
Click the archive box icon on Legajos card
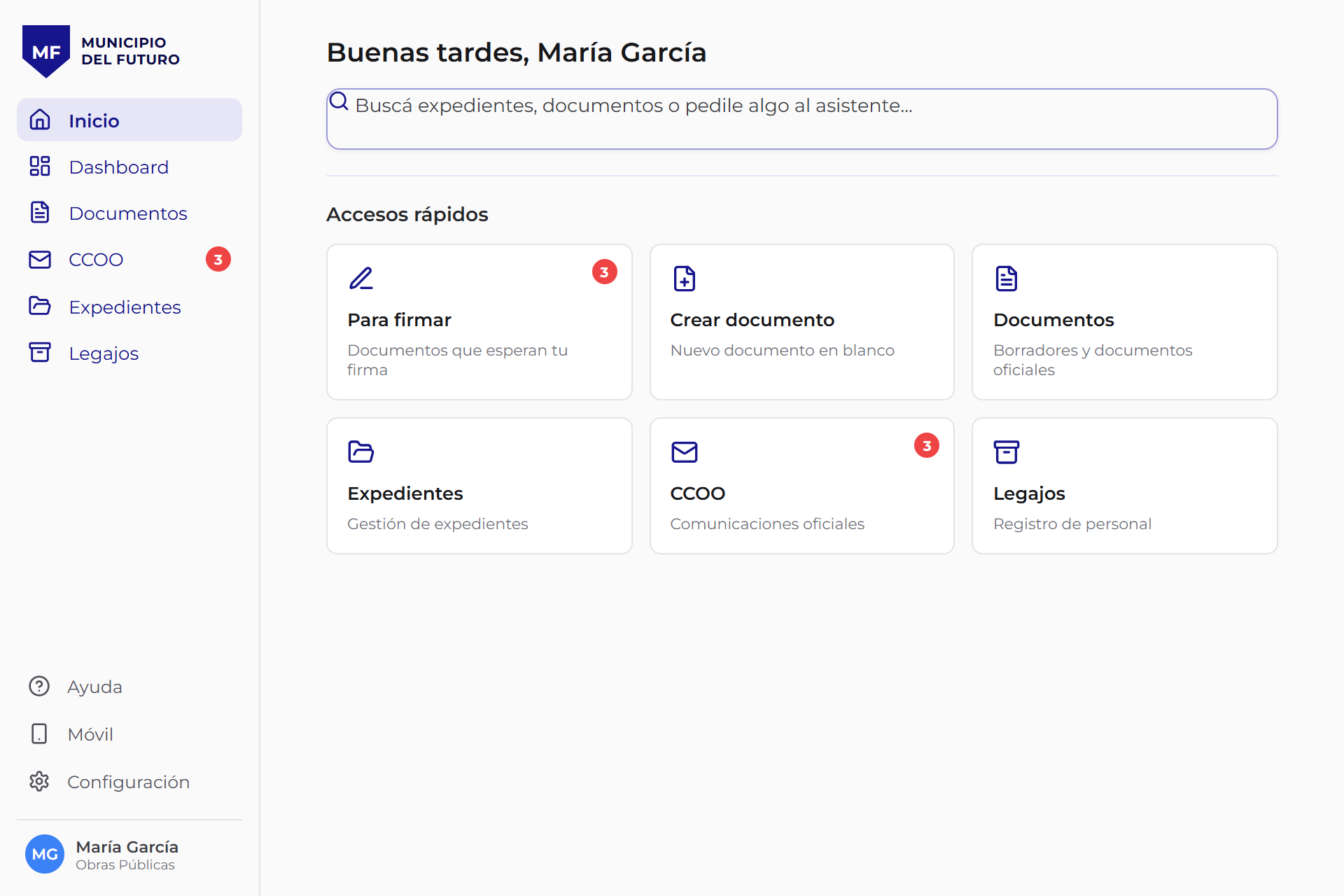tap(1007, 451)
